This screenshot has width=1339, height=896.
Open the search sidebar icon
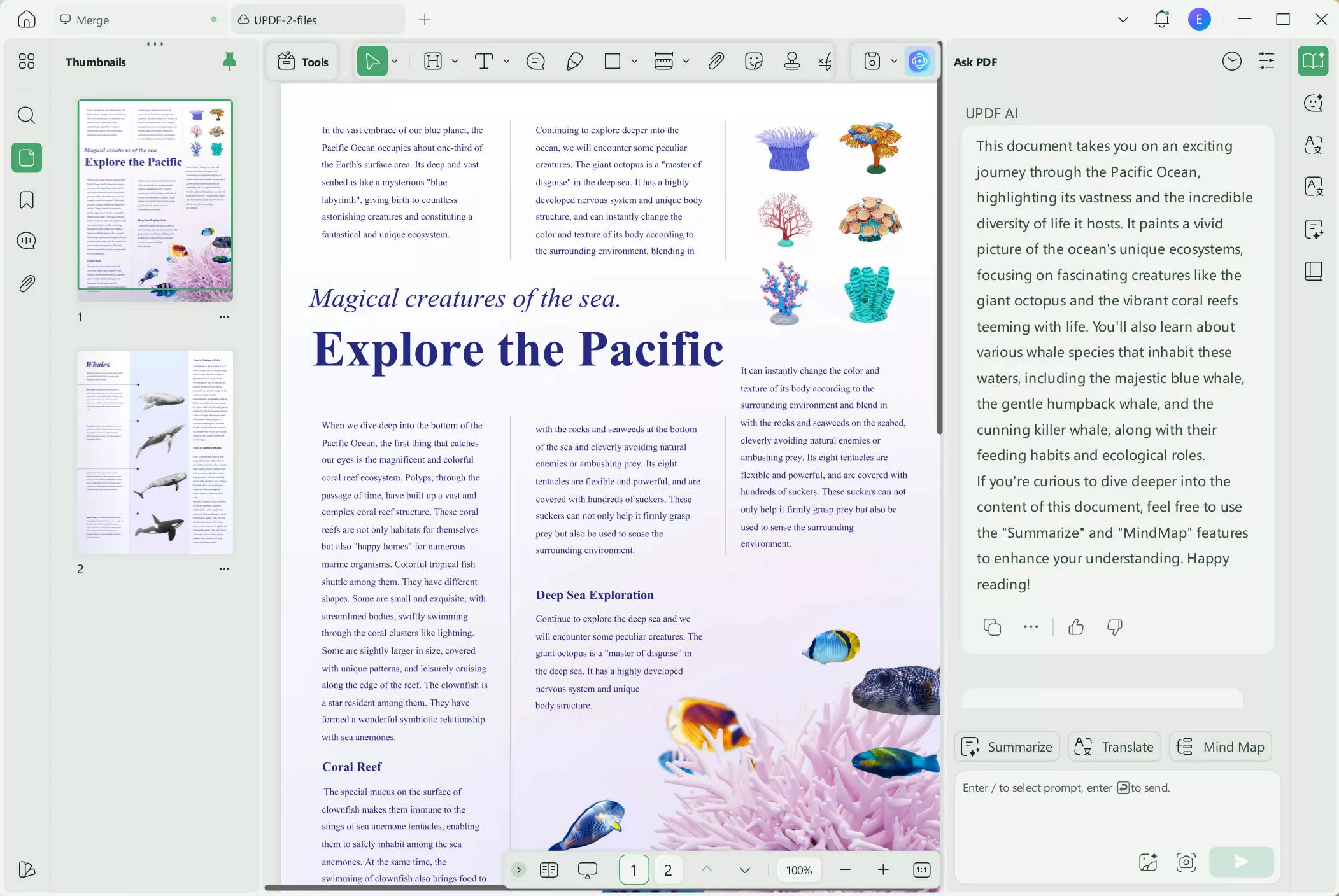point(26,115)
